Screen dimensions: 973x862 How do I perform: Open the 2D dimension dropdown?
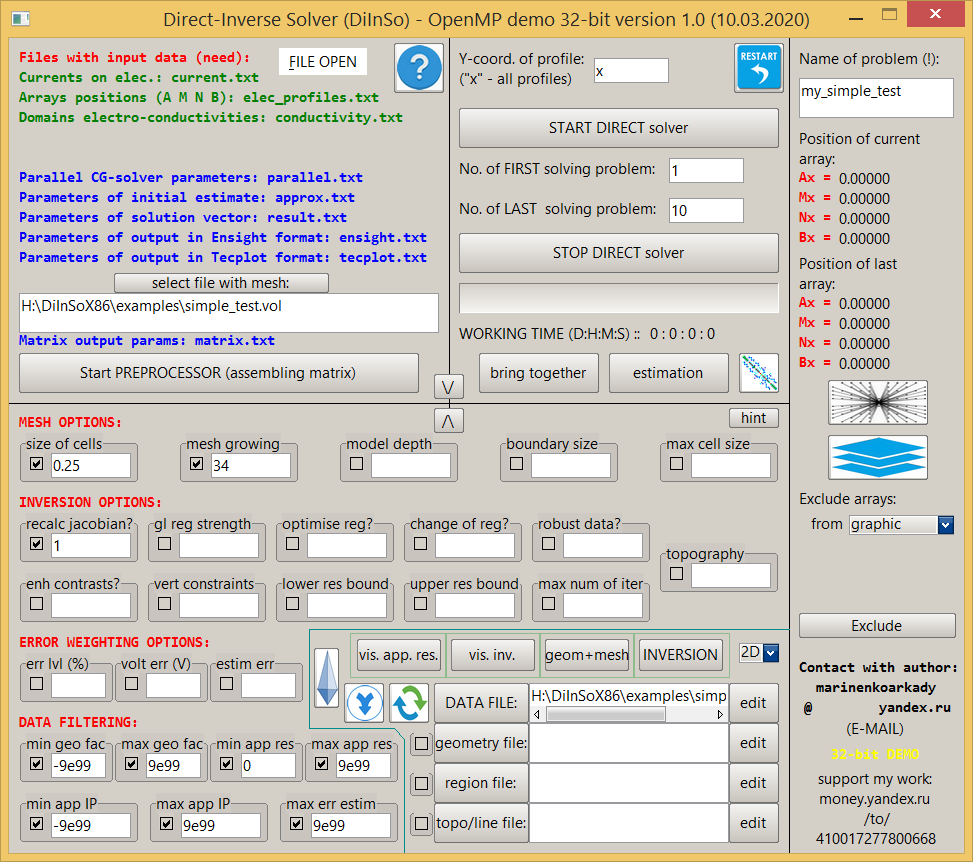pyautogui.click(x=771, y=653)
